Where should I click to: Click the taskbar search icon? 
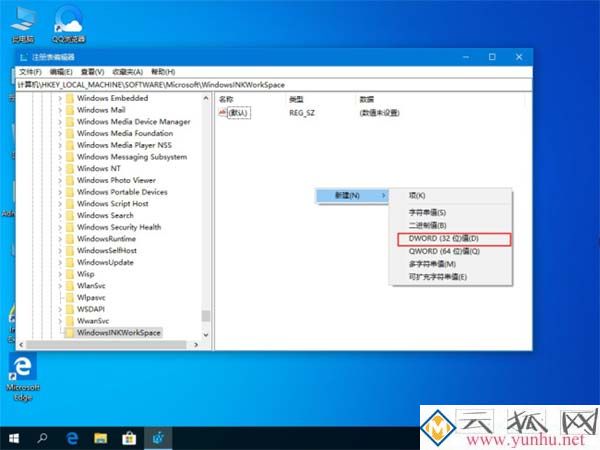point(42,438)
